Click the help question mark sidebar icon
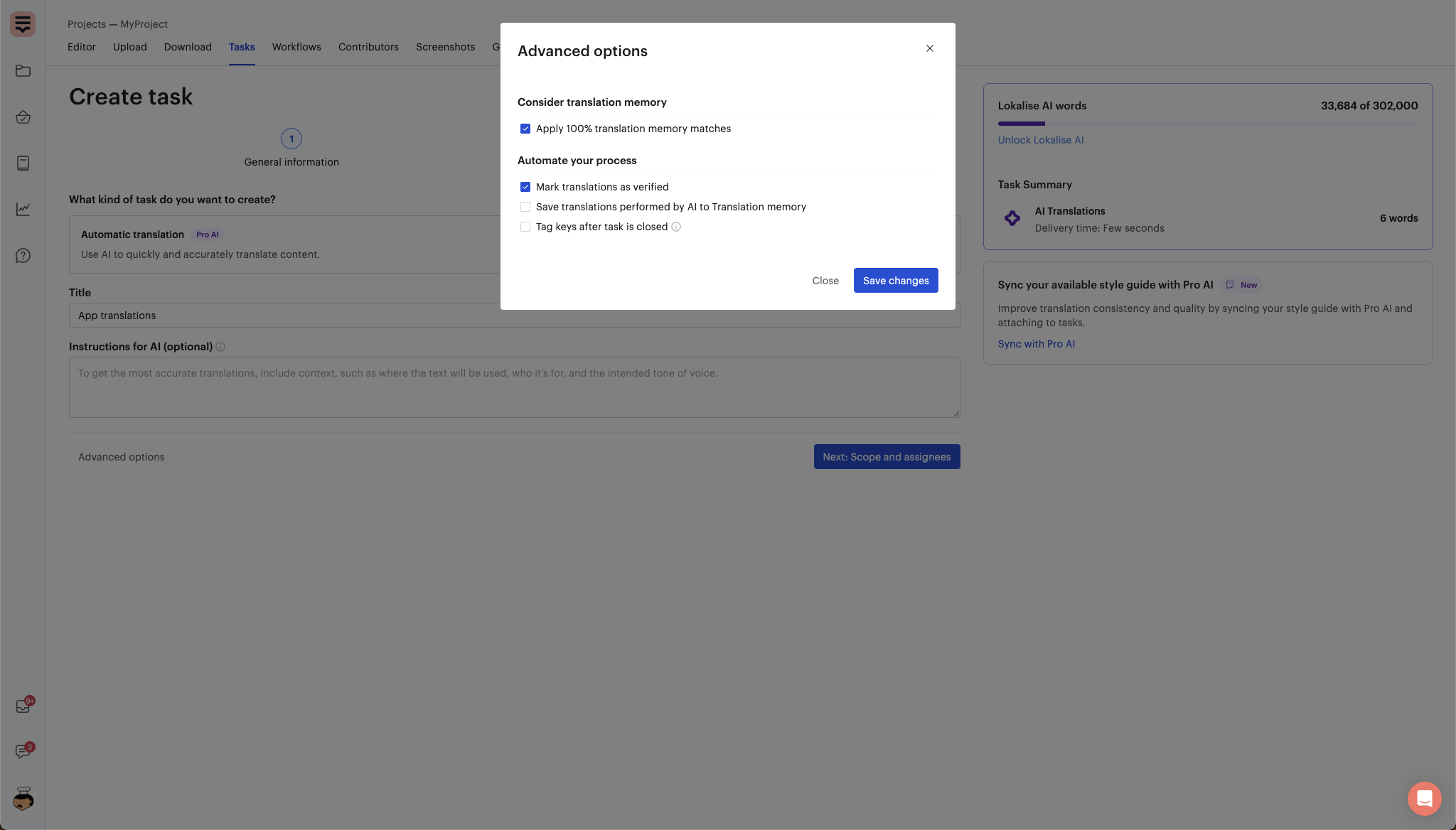This screenshot has width=1456, height=830. (23, 256)
